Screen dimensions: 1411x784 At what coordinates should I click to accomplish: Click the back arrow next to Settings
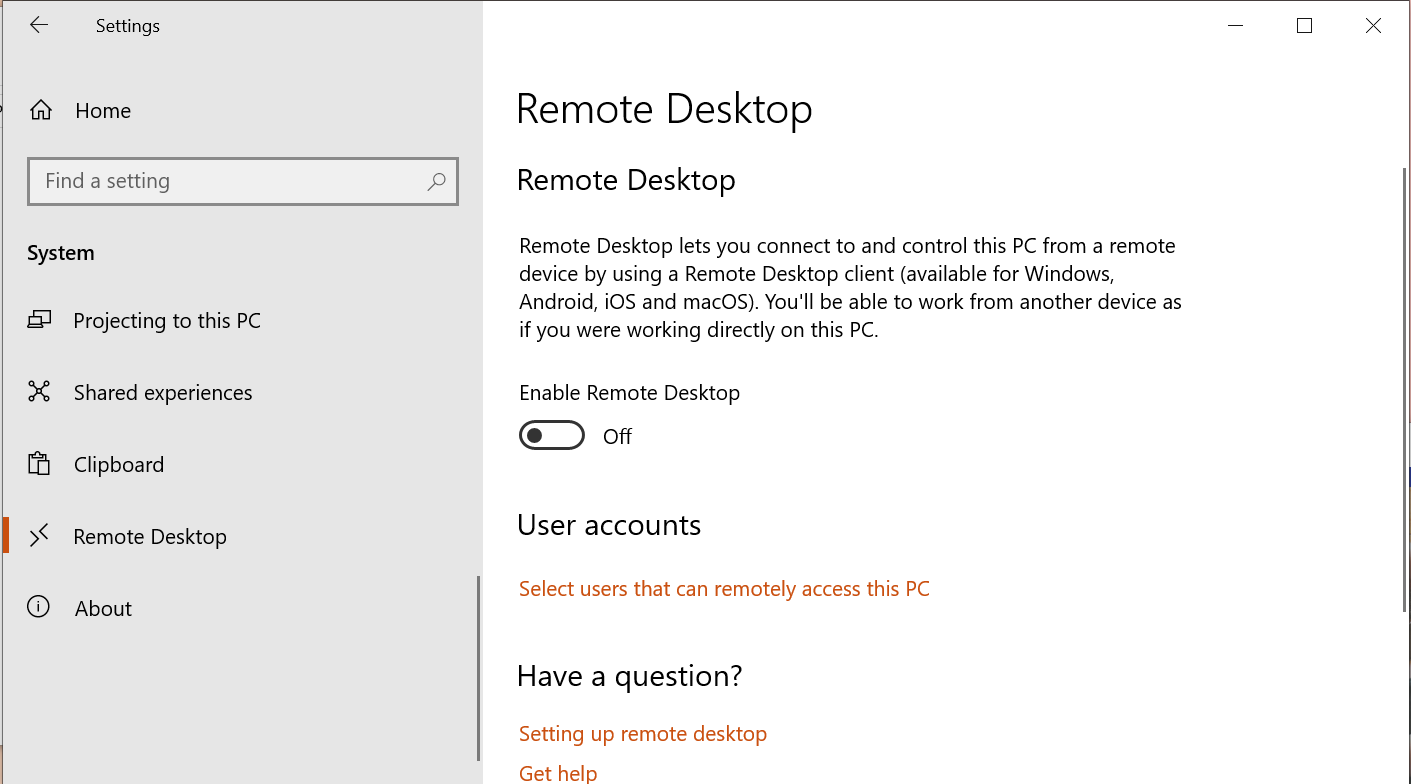pyautogui.click(x=39, y=25)
